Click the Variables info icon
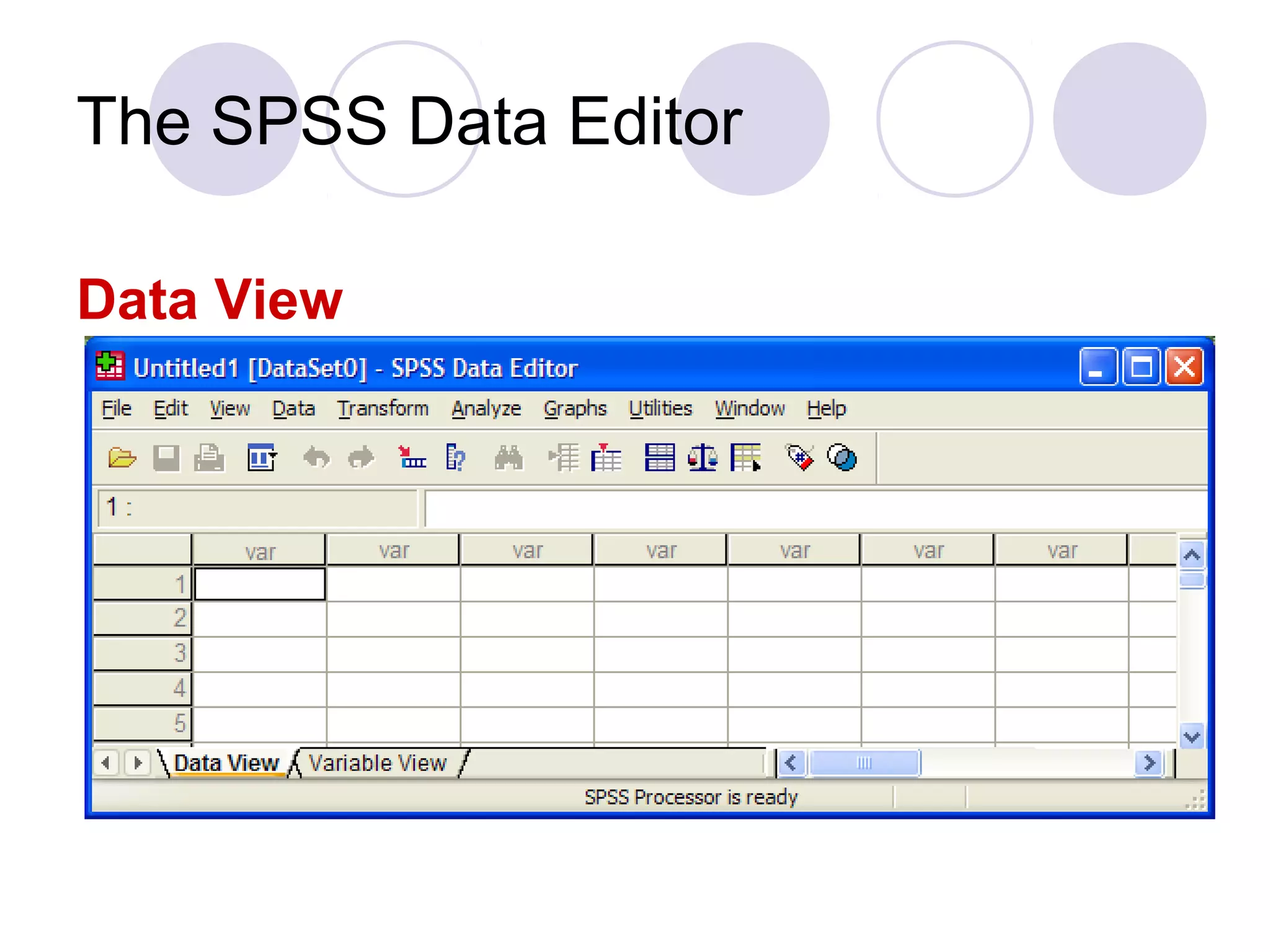1270x952 pixels. coord(456,458)
